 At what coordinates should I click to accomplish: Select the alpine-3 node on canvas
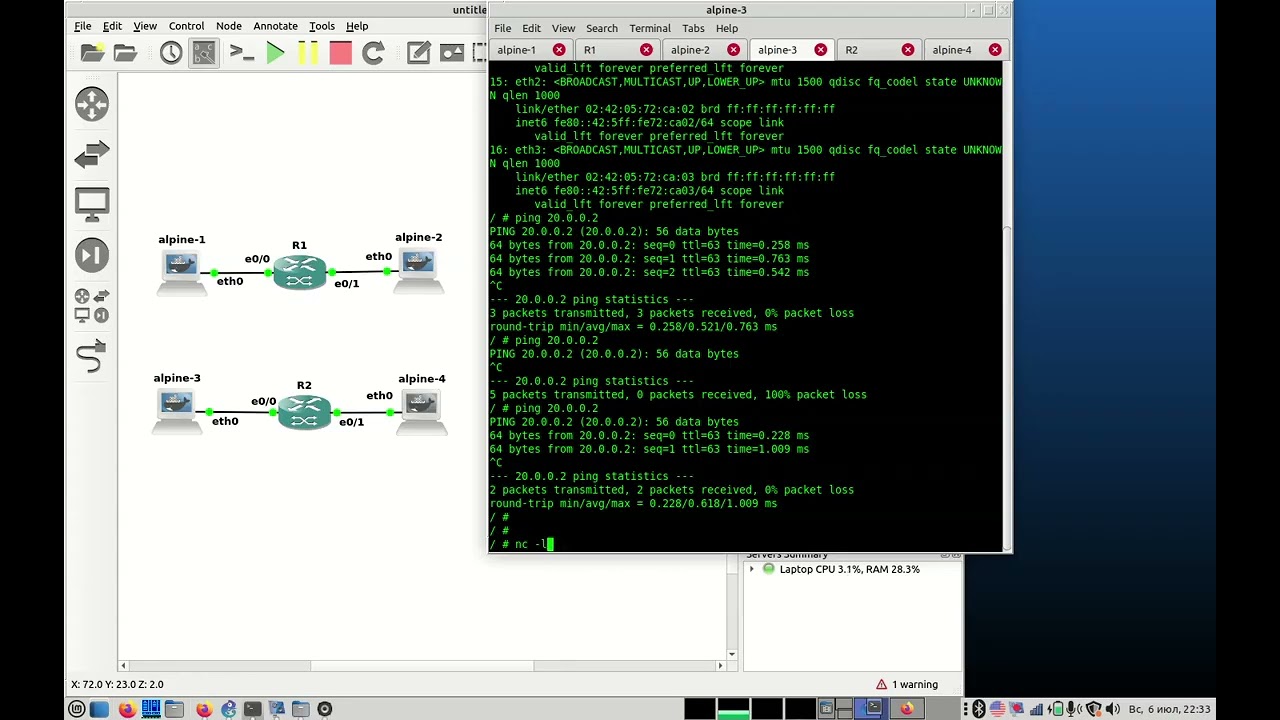click(177, 410)
